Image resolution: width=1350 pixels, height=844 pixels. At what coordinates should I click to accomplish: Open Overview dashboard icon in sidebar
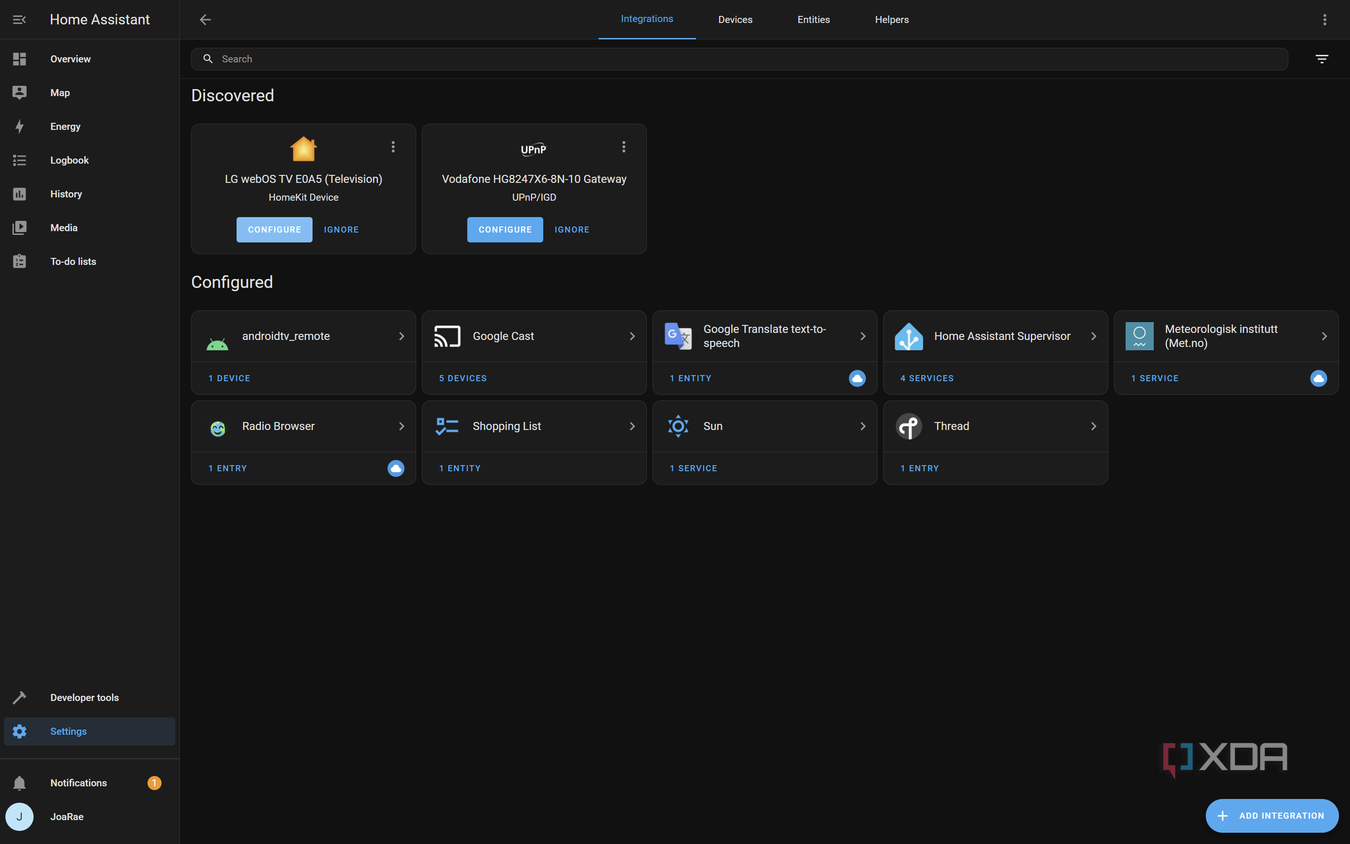coord(19,59)
